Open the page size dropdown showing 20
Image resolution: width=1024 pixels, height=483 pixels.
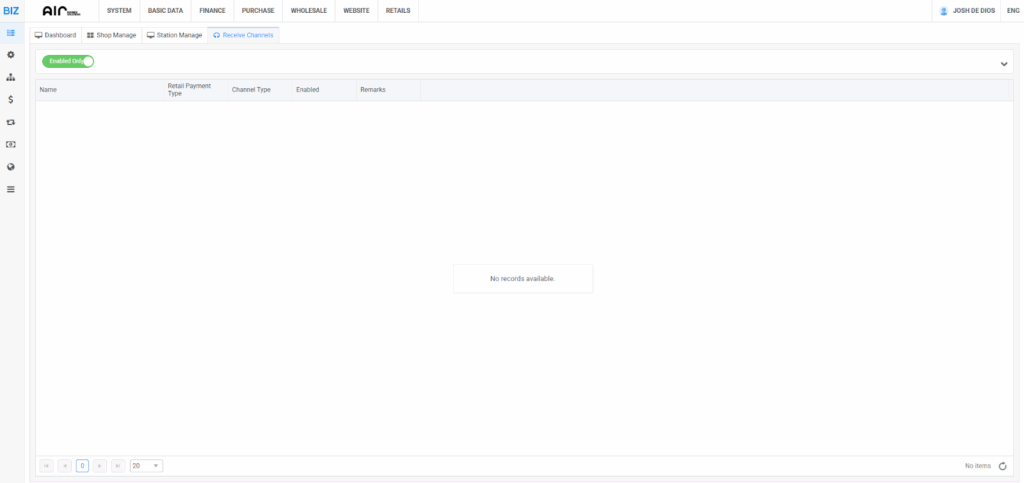pos(146,466)
